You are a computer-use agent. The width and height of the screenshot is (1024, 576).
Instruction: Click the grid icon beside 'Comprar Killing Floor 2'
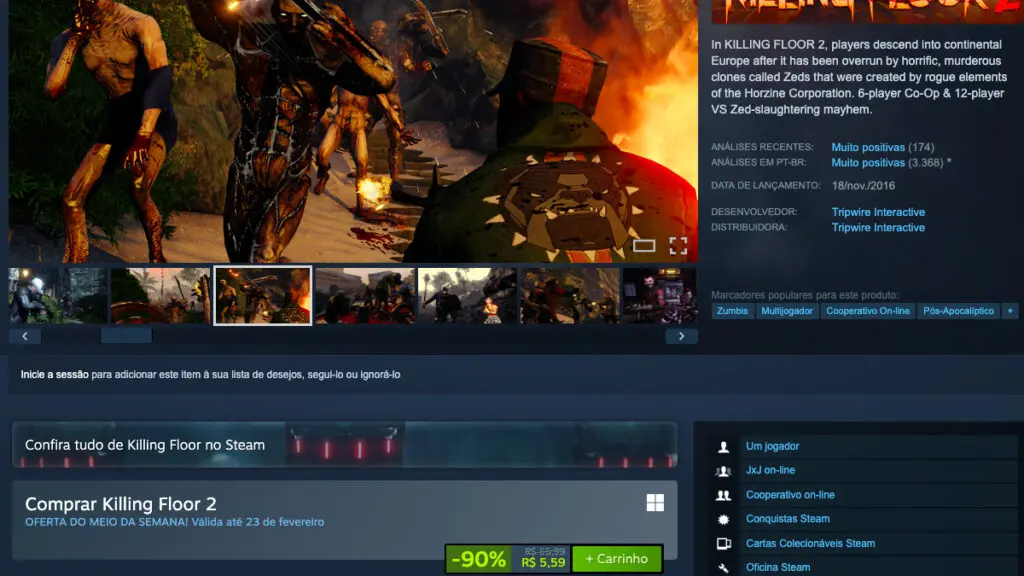click(x=657, y=504)
